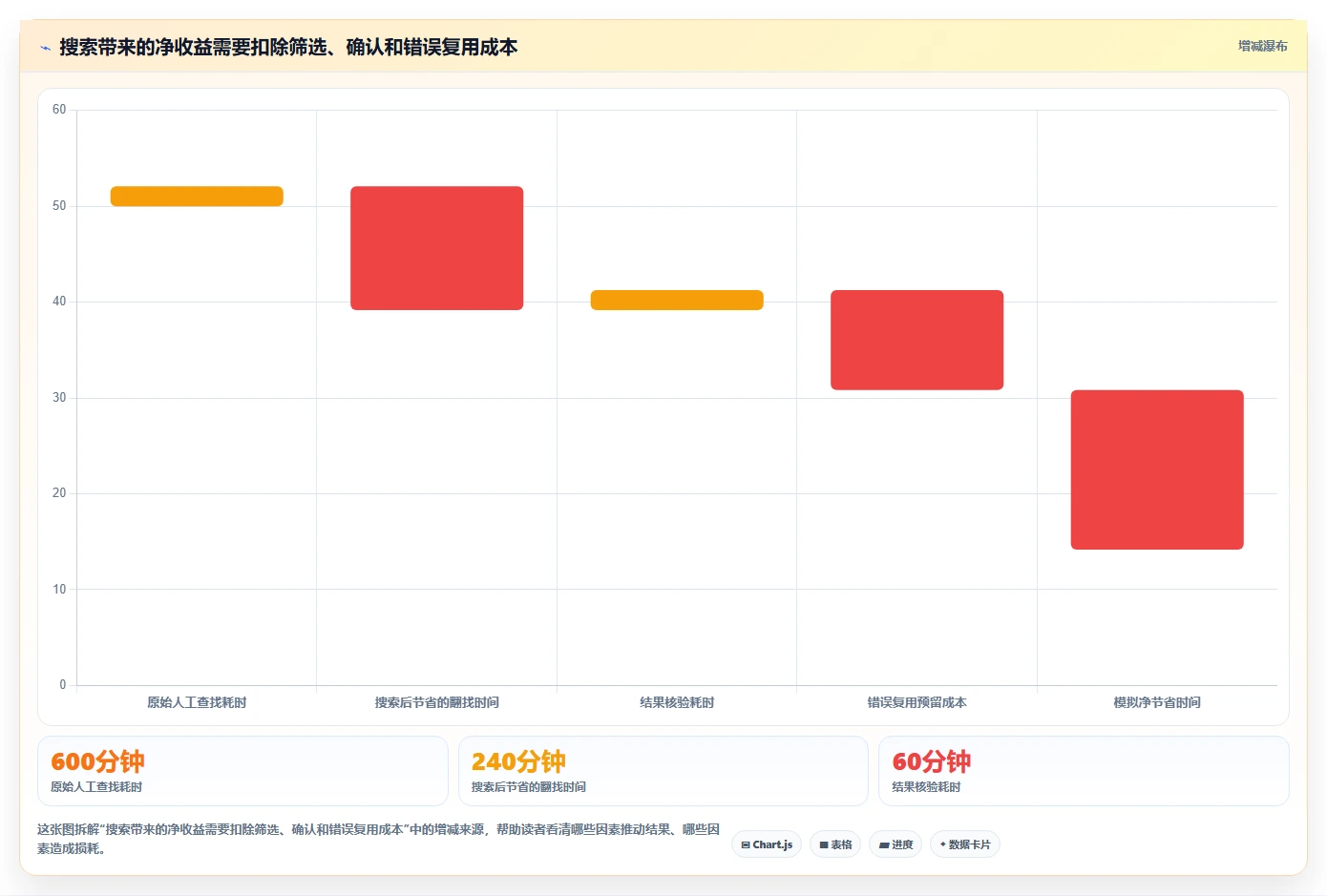Click the card caption 搜索后节省的翻找时间 under 240分钟
The image size is (1327, 896).
[529, 787]
